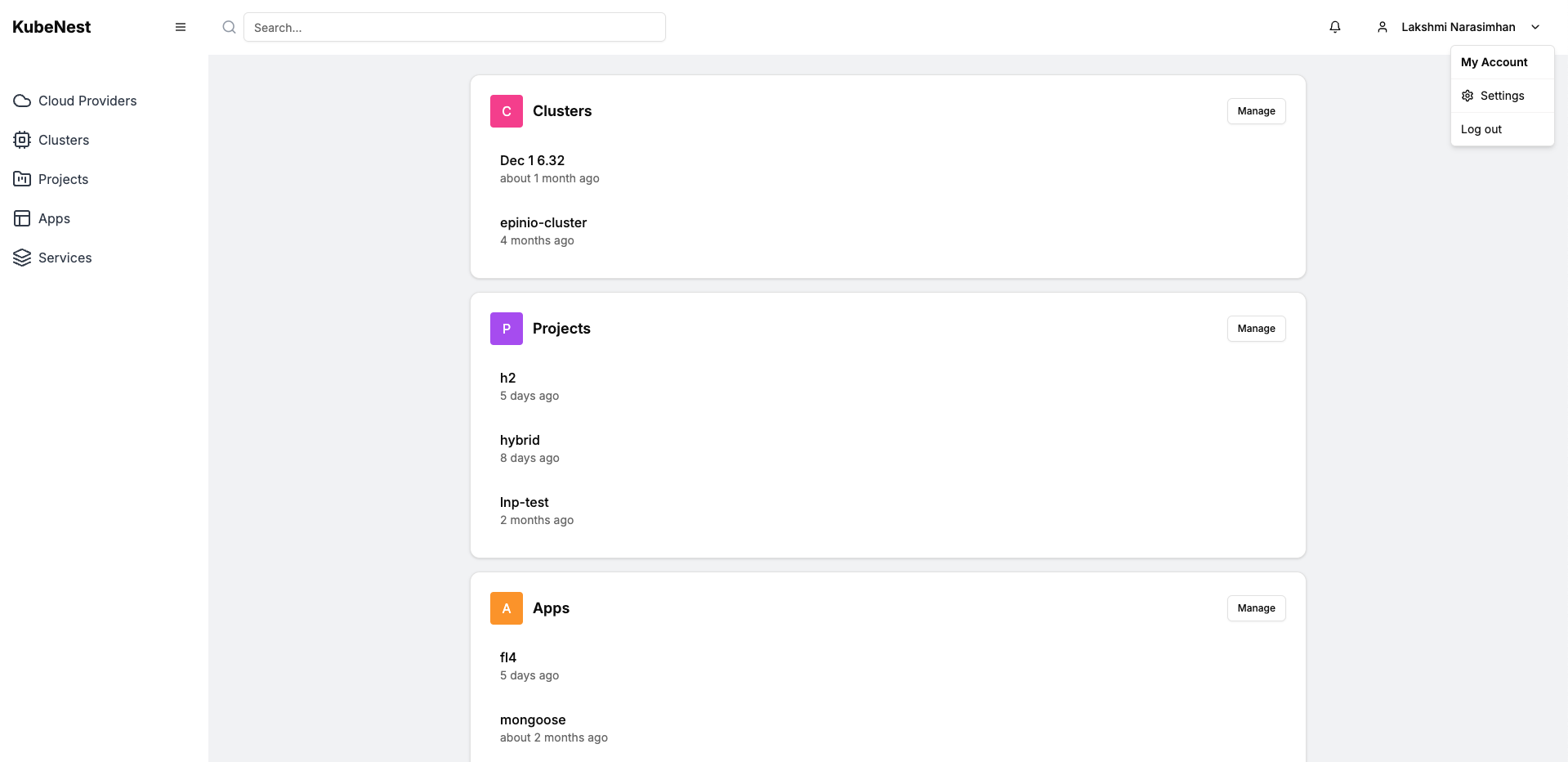Open My Account menu entry

[x=1494, y=62]
